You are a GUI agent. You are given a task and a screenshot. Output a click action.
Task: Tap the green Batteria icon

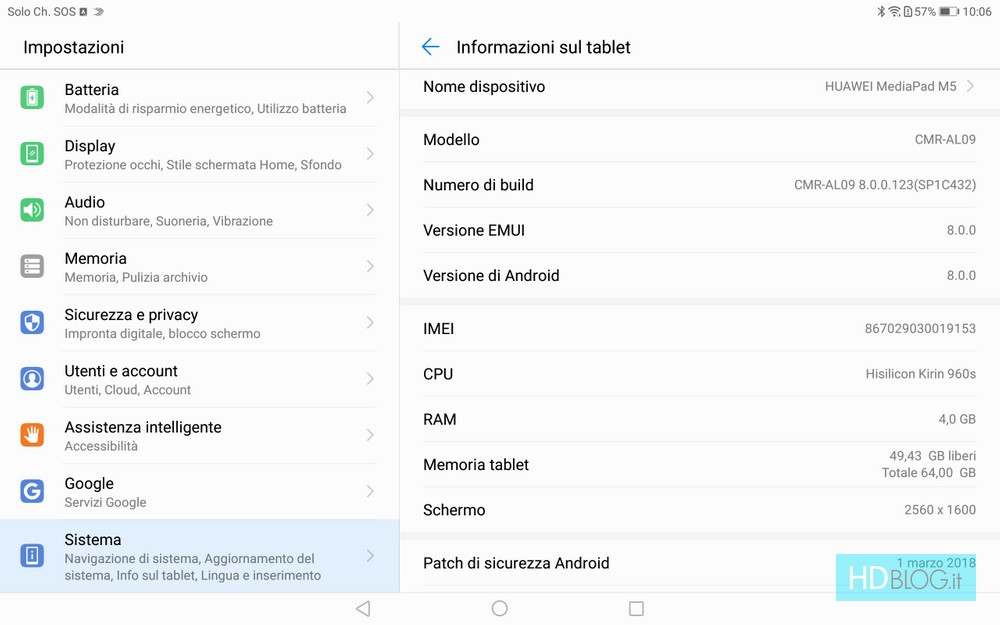pyautogui.click(x=32, y=98)
